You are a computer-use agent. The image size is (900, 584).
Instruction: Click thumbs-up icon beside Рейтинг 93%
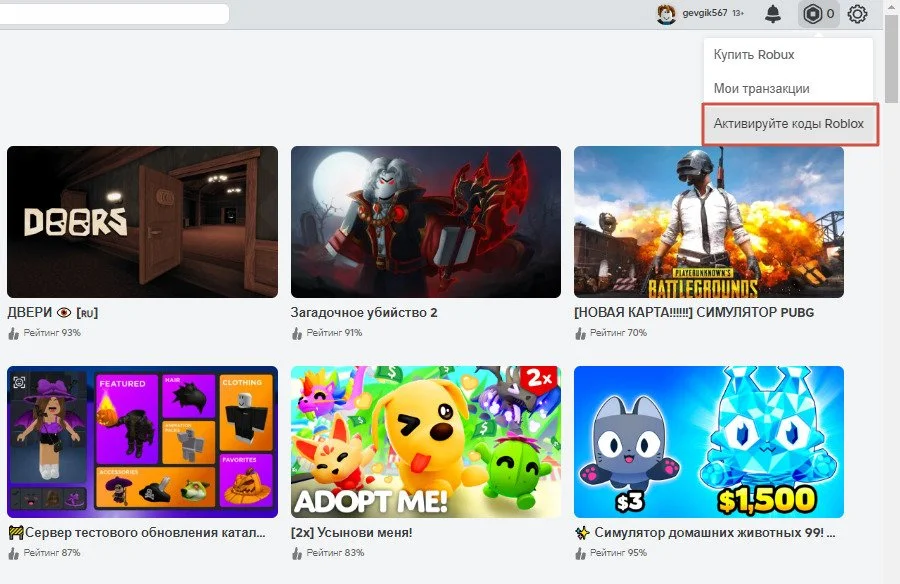(14, 333)
